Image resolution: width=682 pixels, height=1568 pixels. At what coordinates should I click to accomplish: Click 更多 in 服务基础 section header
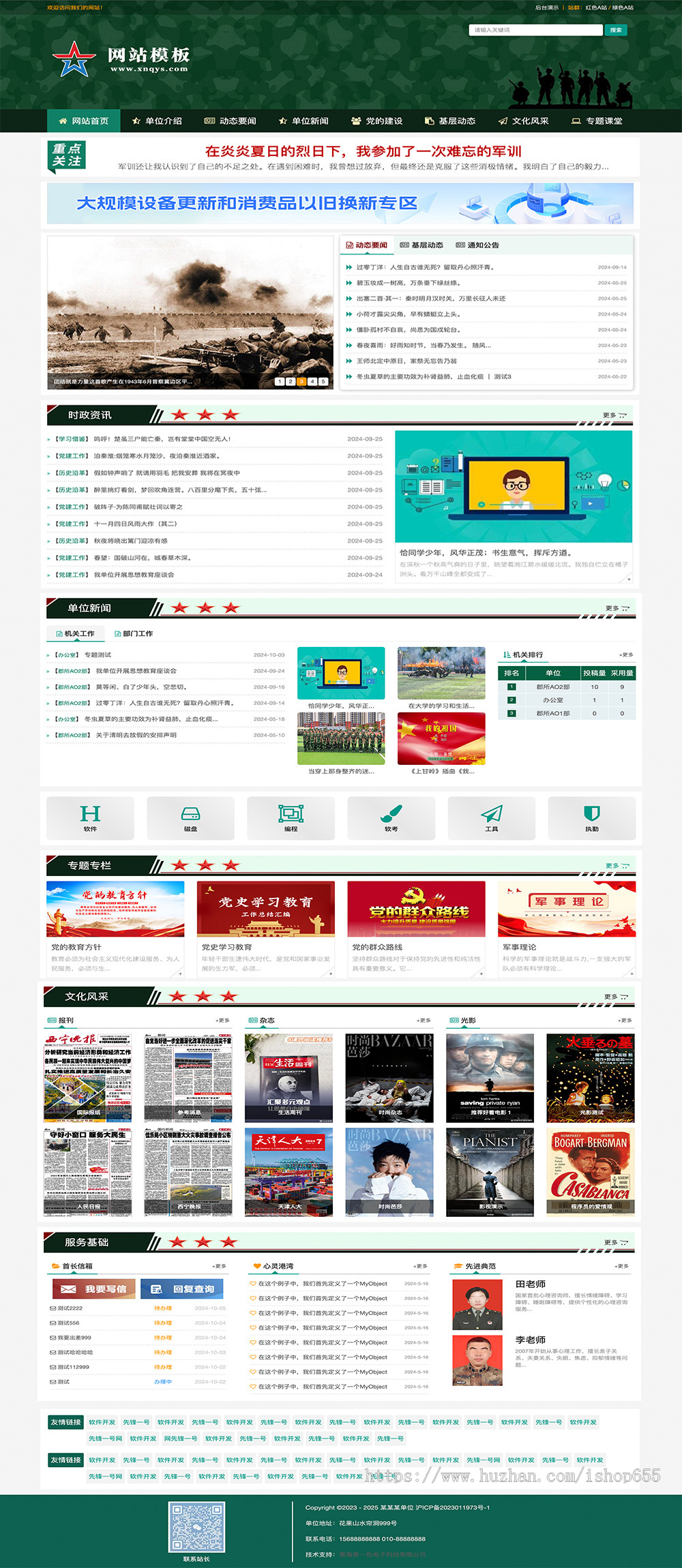coord(616,1242)
